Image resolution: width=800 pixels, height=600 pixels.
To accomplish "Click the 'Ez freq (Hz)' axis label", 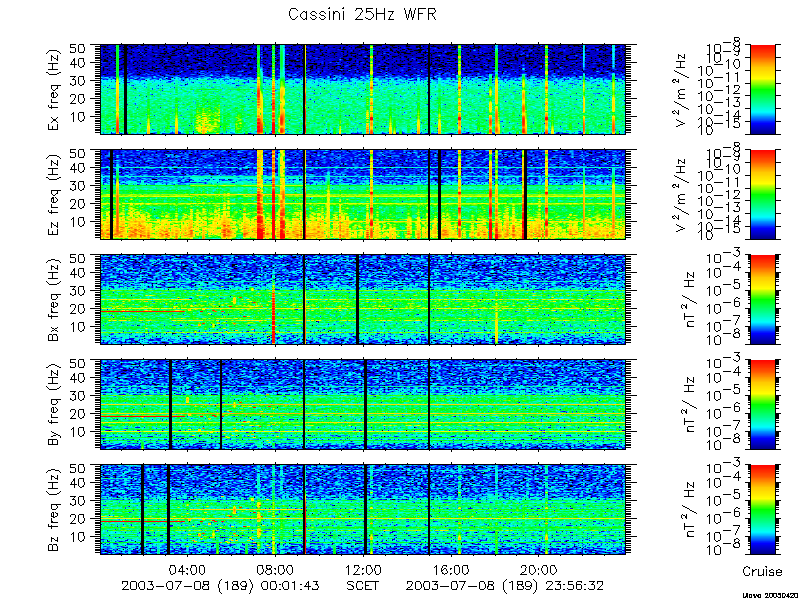I will click(55, 195).
